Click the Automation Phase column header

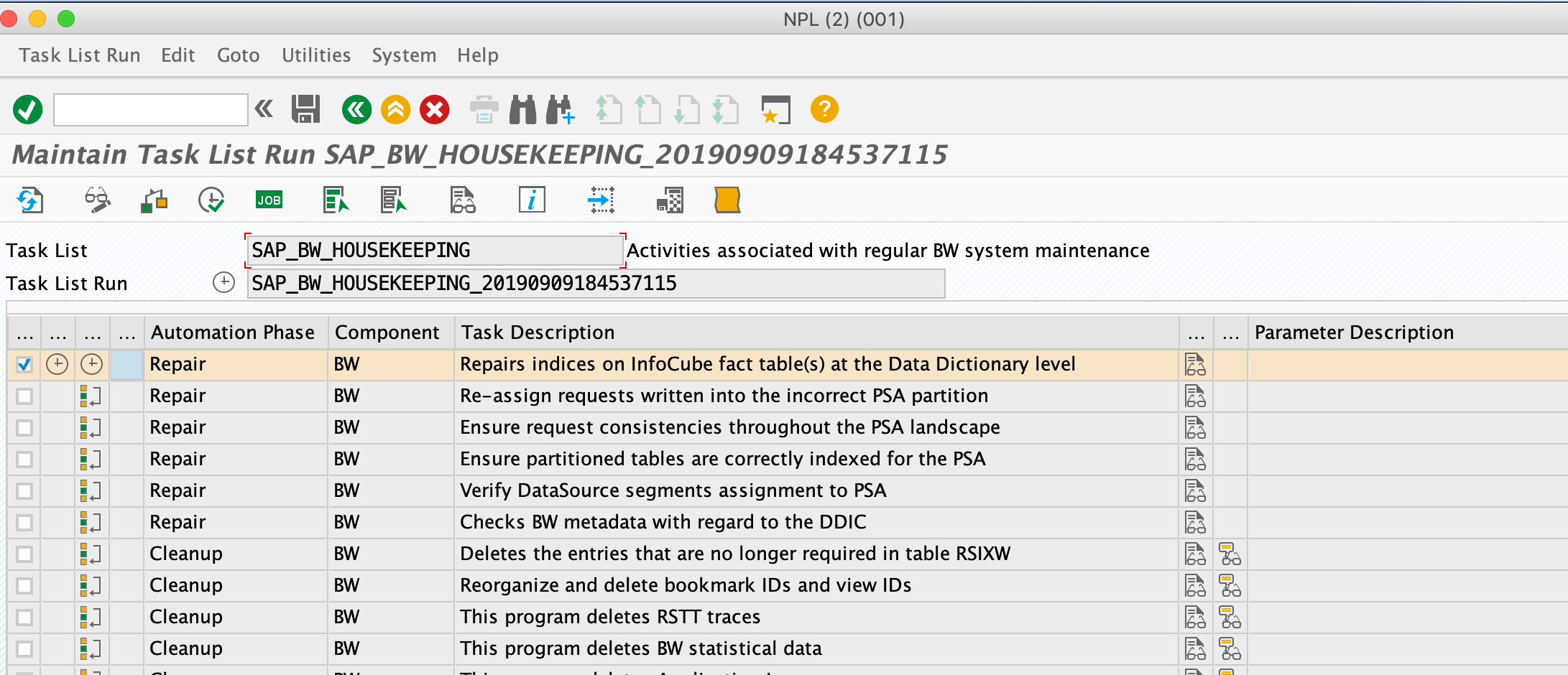236,332
